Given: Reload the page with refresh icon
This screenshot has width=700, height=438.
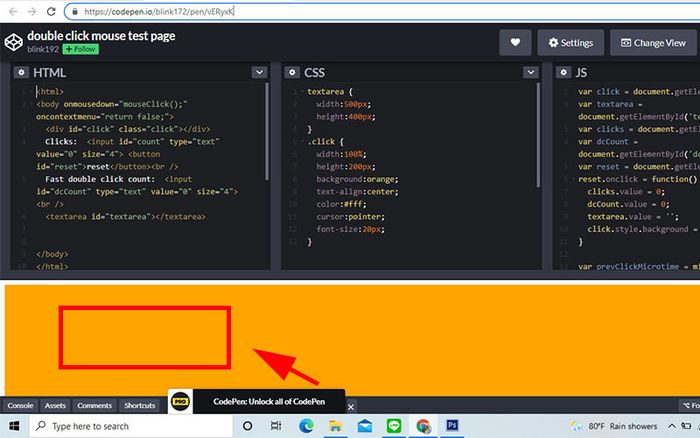Looking at the screenshot, I should pos(51,12).
